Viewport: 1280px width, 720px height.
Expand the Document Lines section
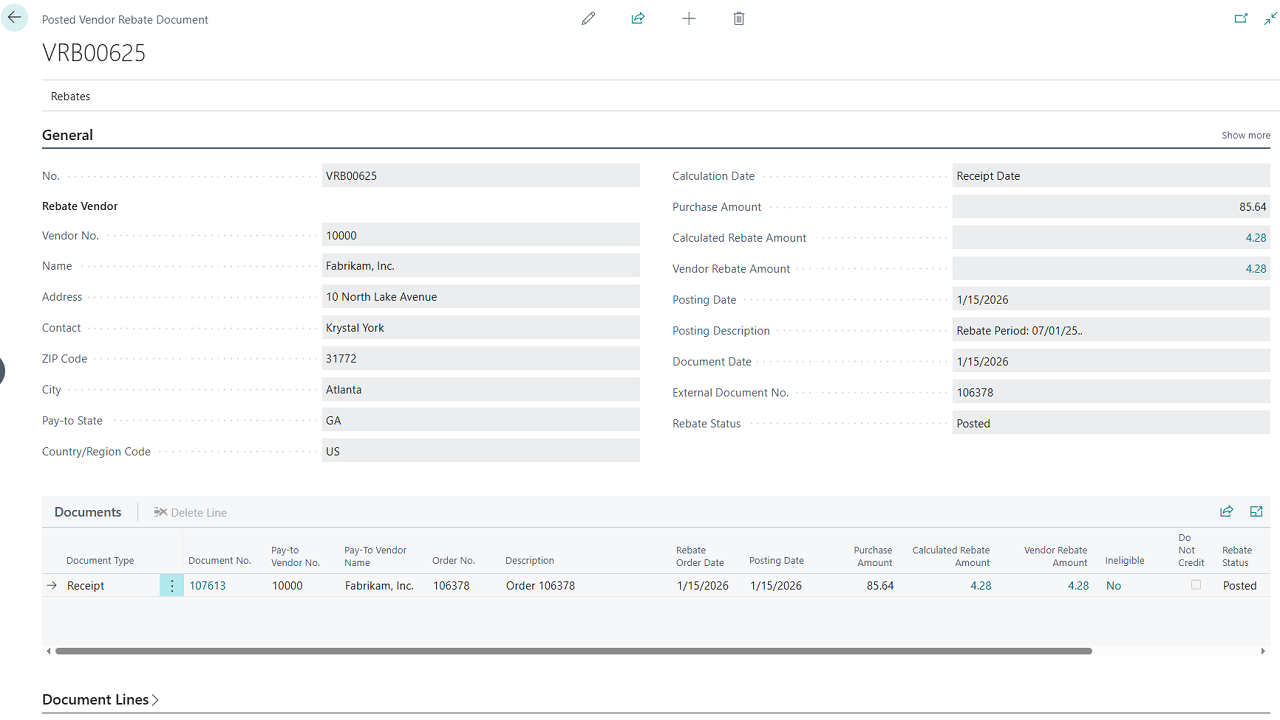click(x=101, y=700)
